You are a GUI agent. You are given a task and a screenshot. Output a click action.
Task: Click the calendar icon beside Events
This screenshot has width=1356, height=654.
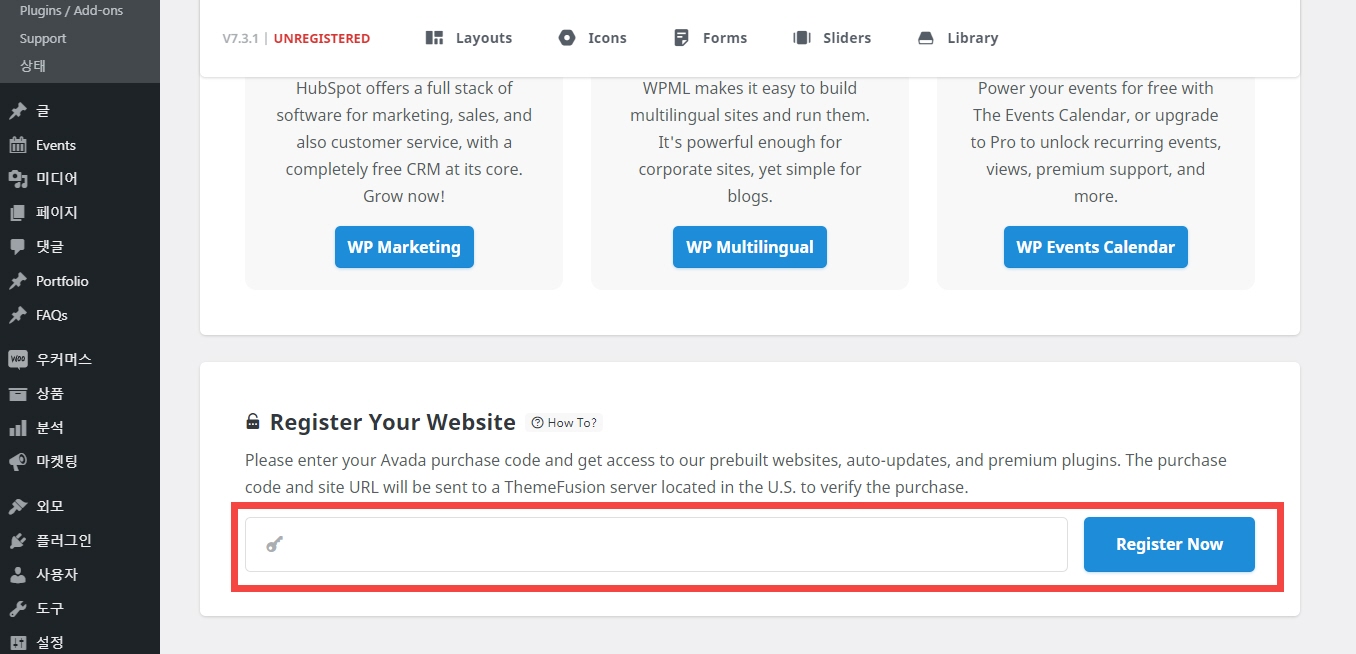click(18, 145)
